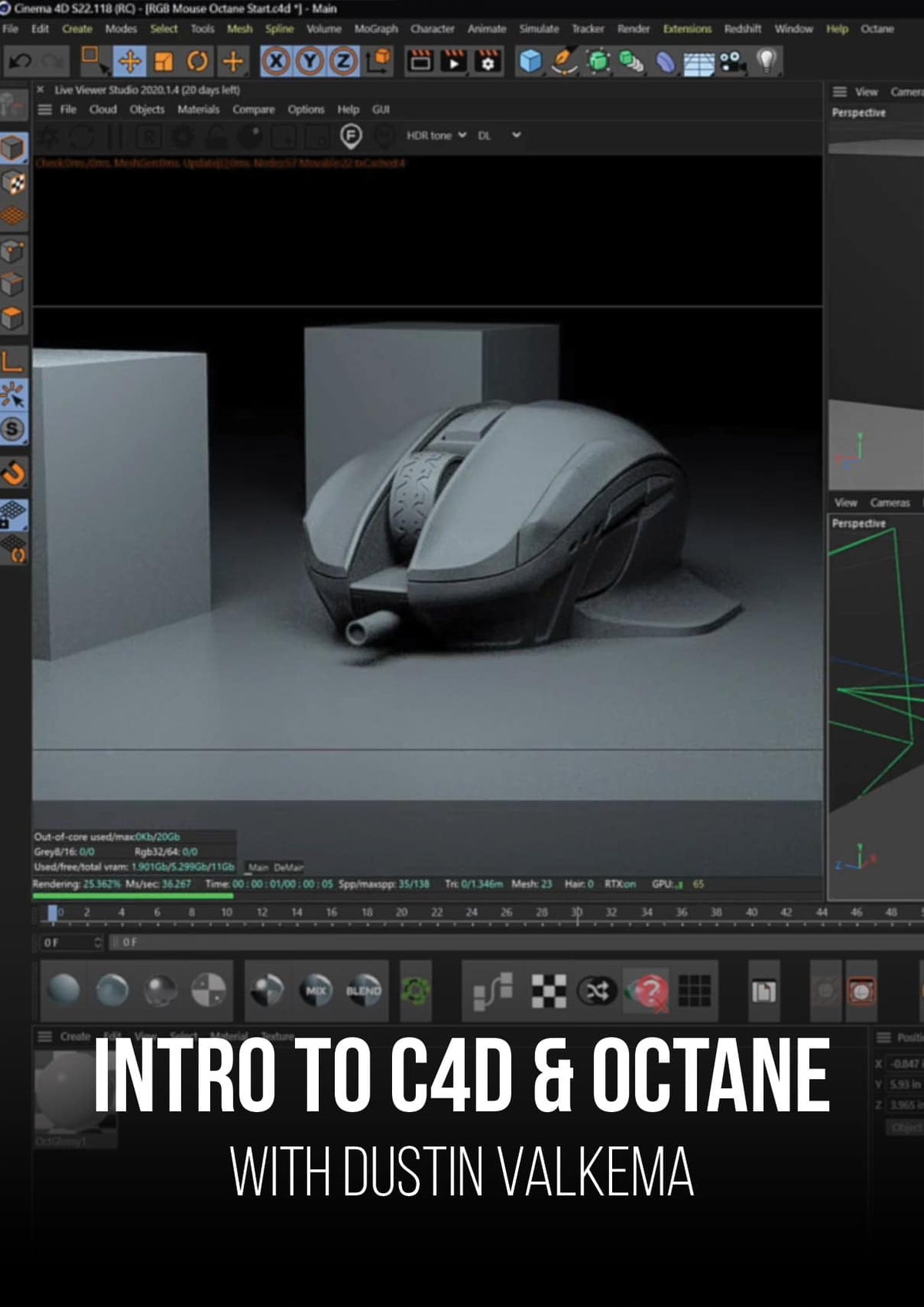Toggle Locked Workplane icon
Screen dimensions: 924x1307
13,514
